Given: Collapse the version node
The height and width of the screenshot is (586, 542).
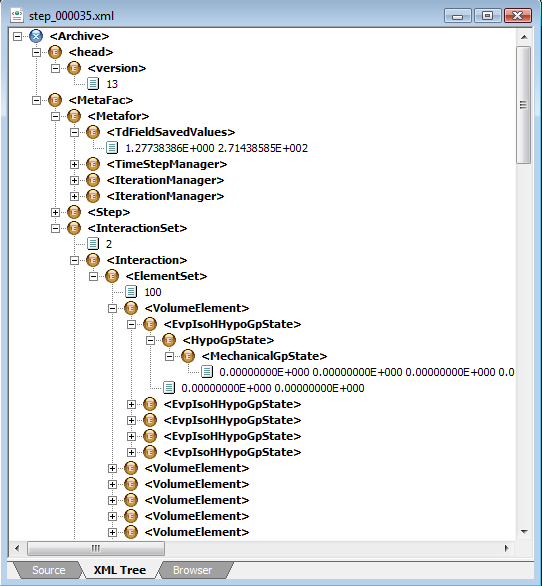Looking at the screenshot, I should pyautogui.click(x=55, y=68).
